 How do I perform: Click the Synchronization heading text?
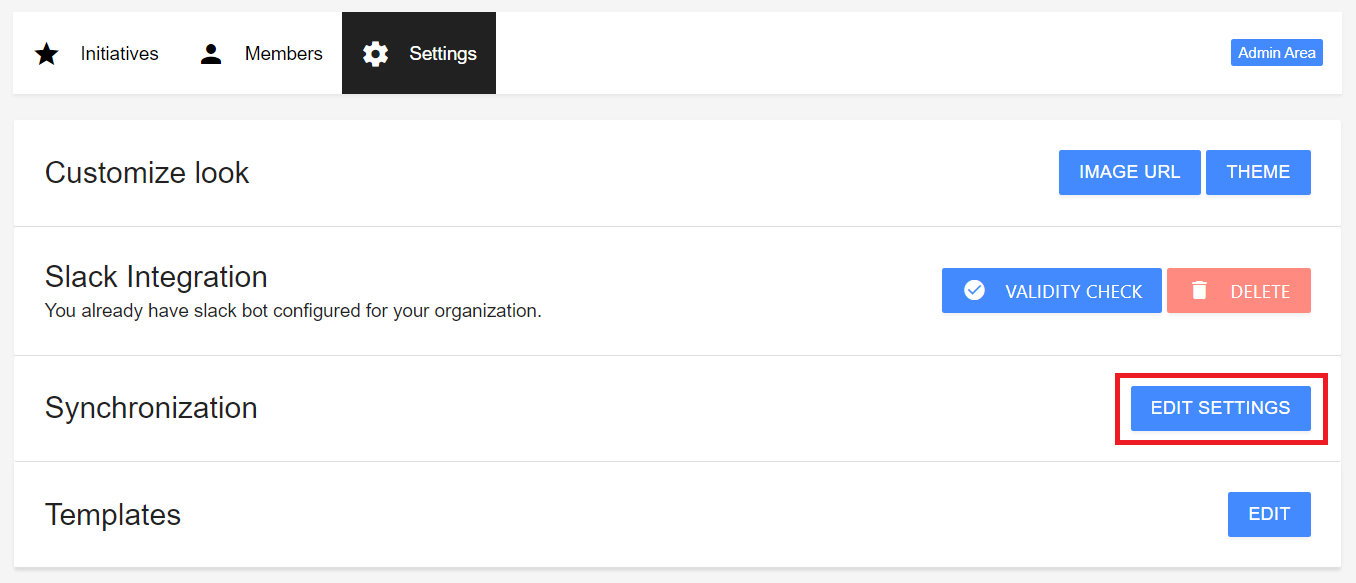pyautogui.click(x=151, y=408)
